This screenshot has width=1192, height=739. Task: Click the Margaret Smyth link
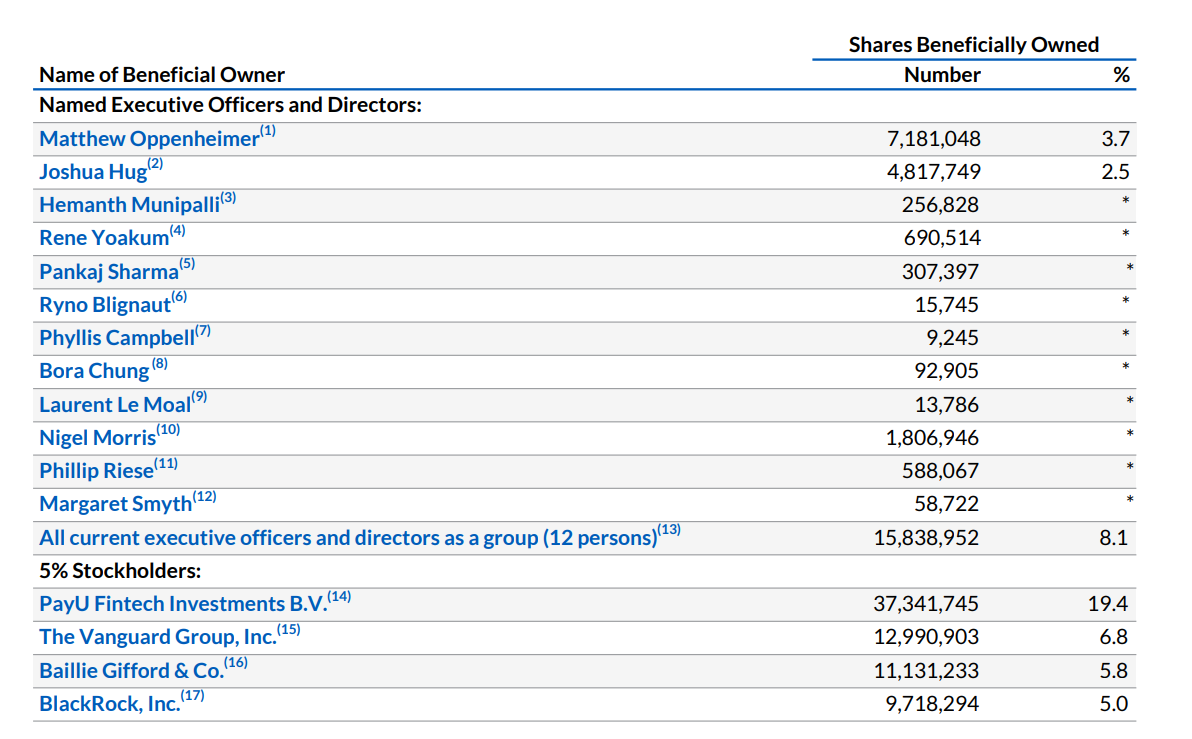pos(116,504)
